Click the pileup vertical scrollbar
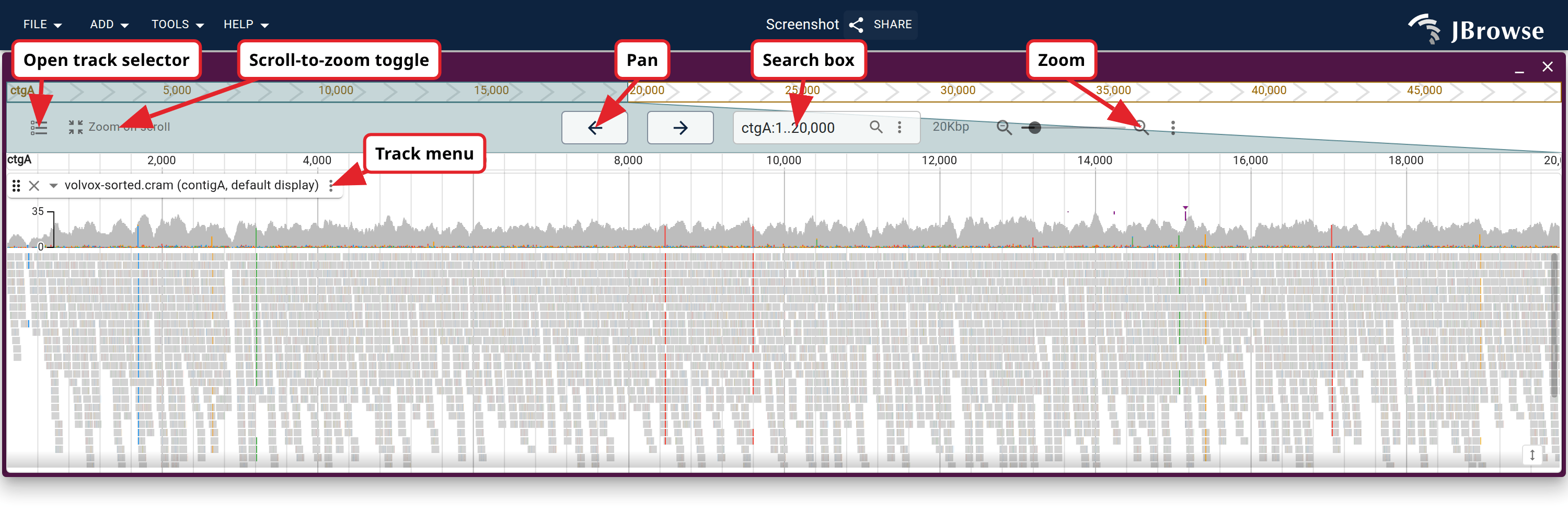 click(1553, 325)
